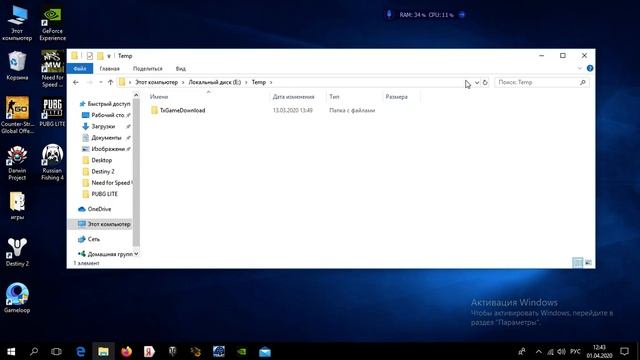This screenshot has height=360, width=640.
Task: Select Russian Fishing 4 desktop shortcut
Action: pos(52,162)
